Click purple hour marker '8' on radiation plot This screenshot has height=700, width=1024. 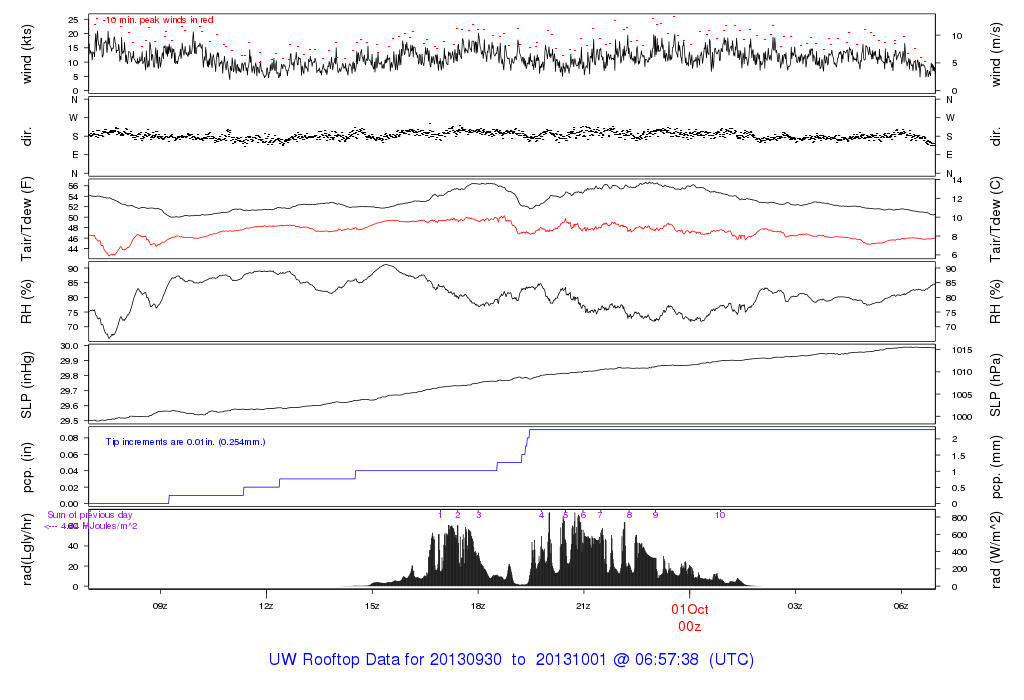coord(630,515)
